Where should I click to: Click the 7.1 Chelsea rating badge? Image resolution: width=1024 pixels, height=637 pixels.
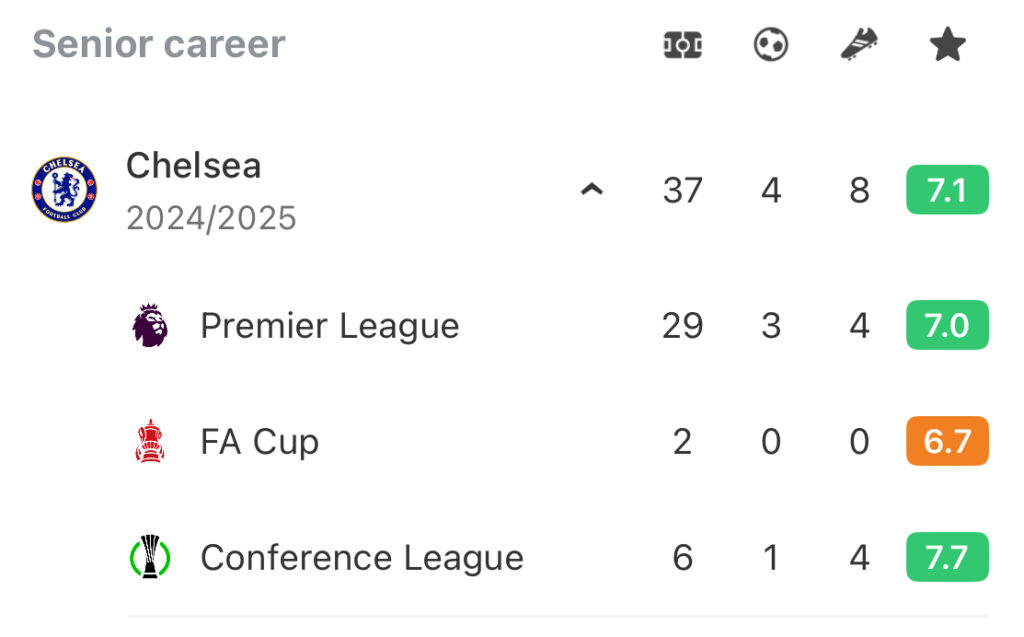tap(947, 189)
